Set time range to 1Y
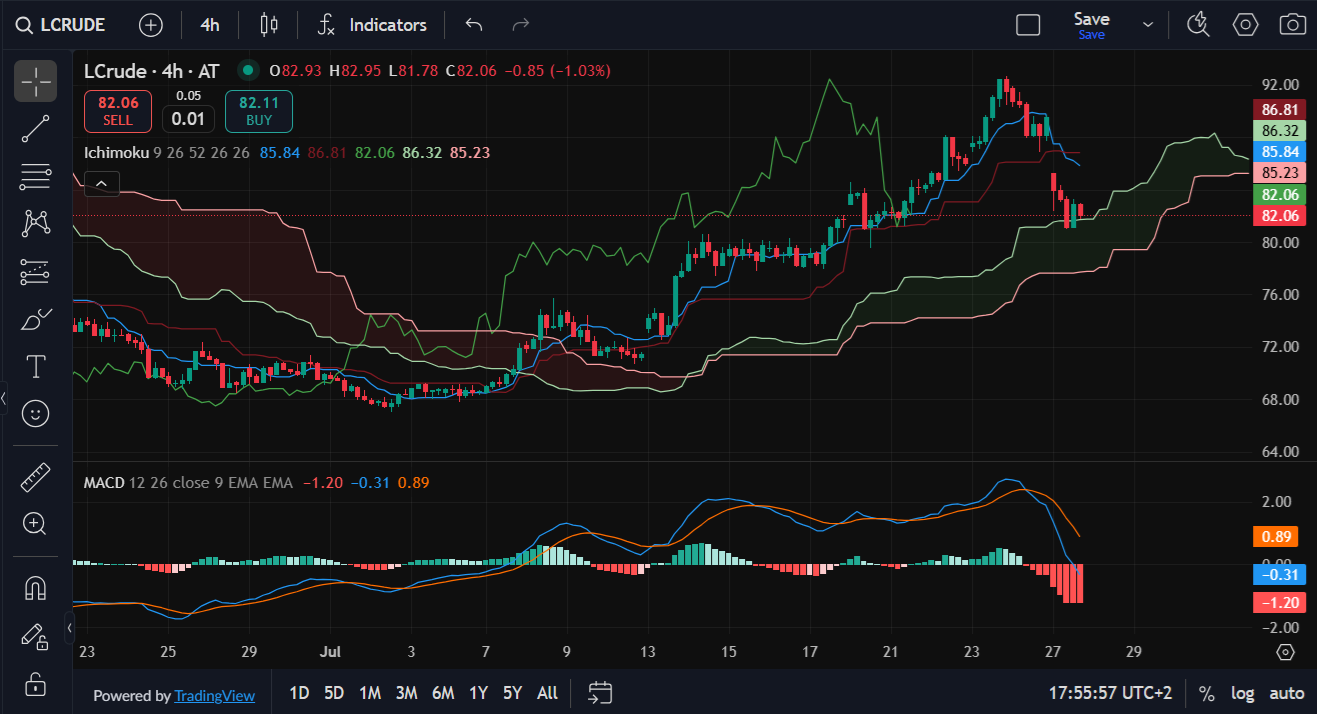This screenshot has width=1317, height=714. coord(478,693)
